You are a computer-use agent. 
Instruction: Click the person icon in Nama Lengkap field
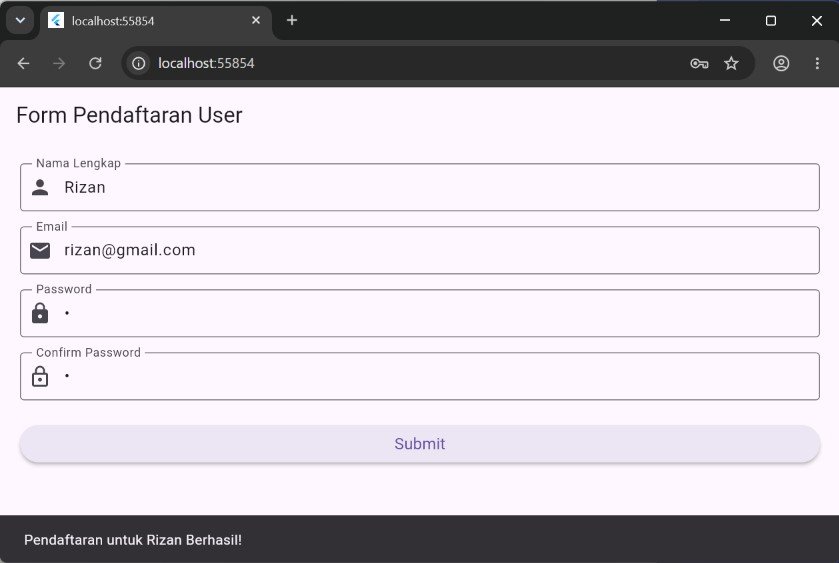coord(40,187)
